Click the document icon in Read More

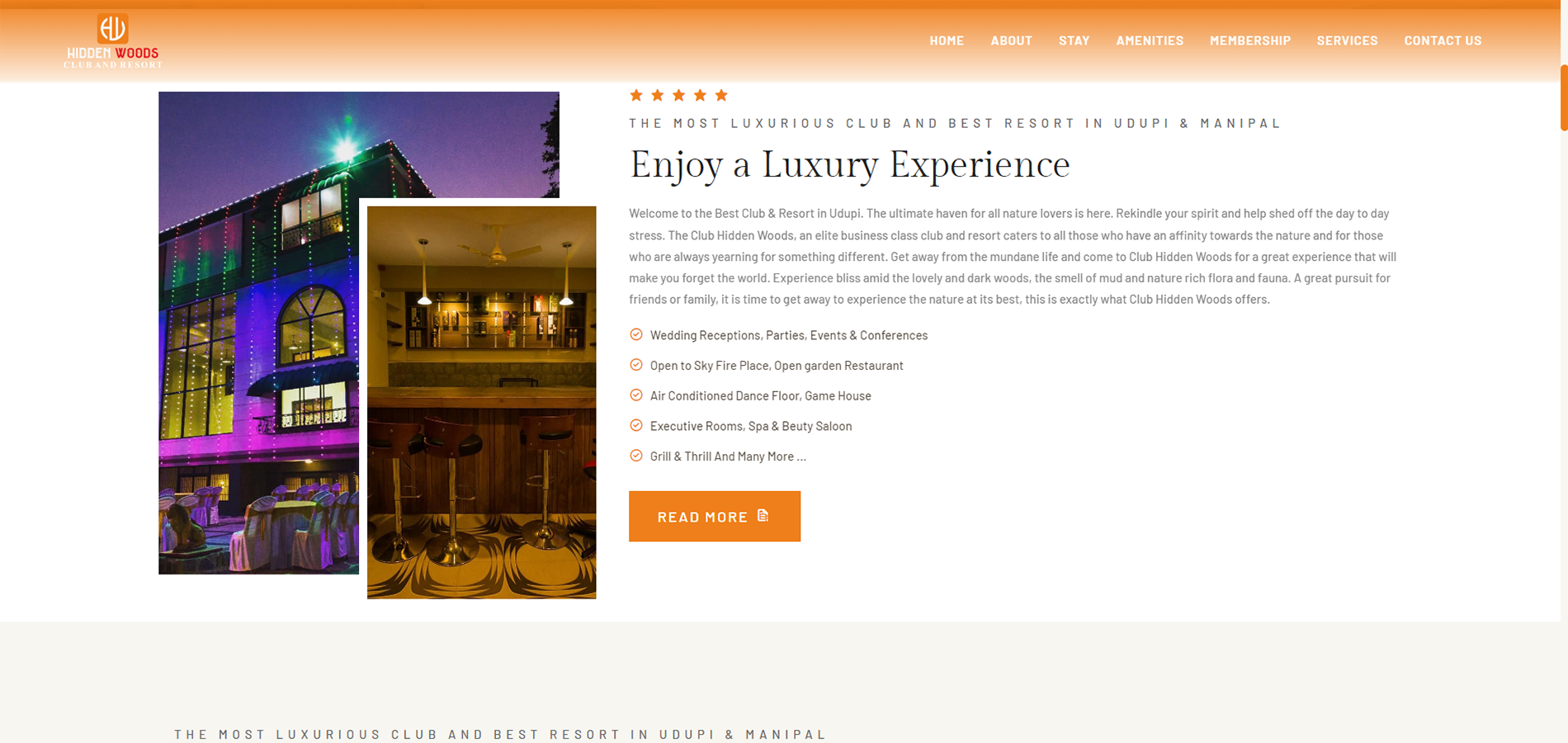point(763,515)
